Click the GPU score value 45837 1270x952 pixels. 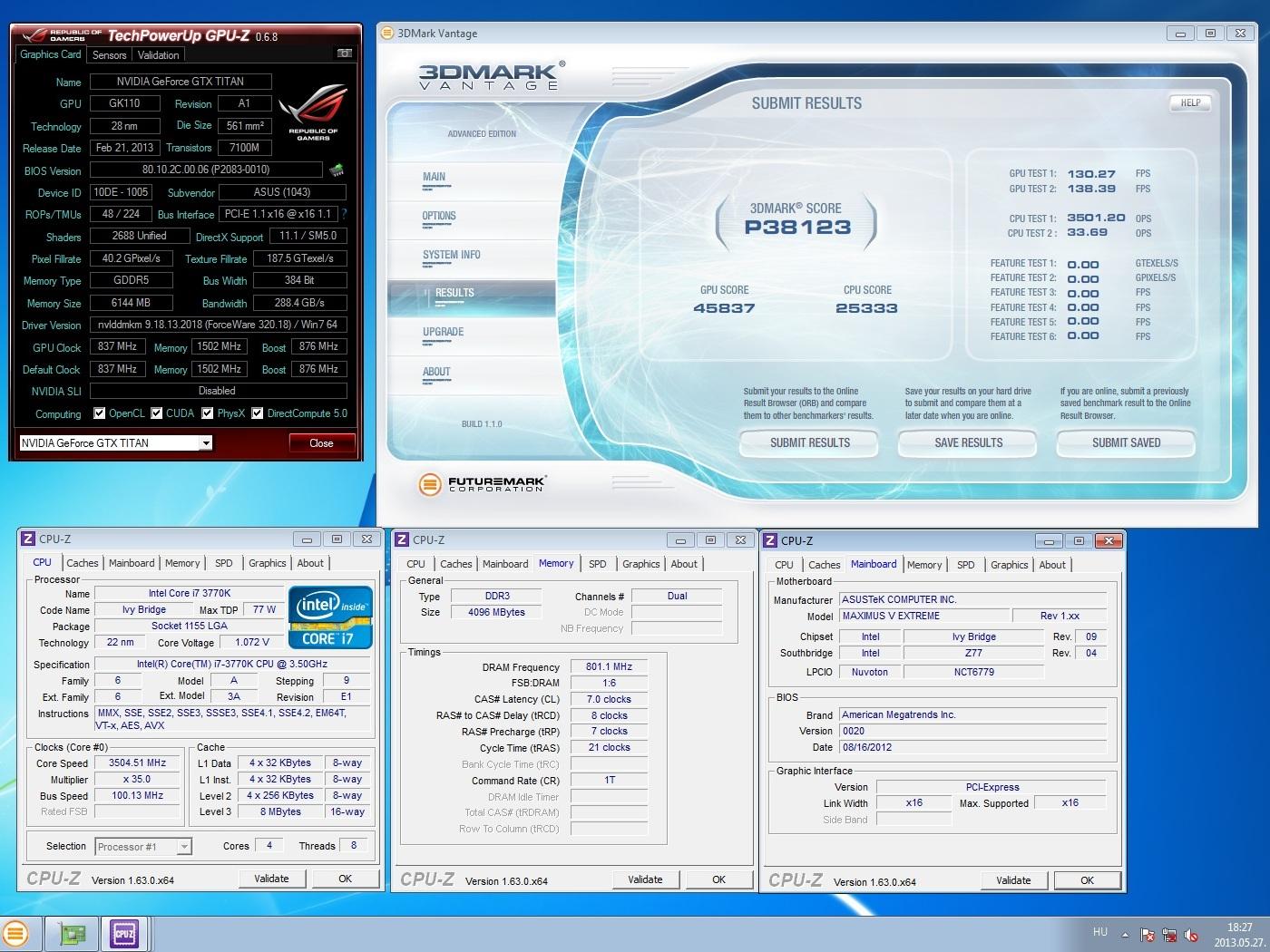724,308
